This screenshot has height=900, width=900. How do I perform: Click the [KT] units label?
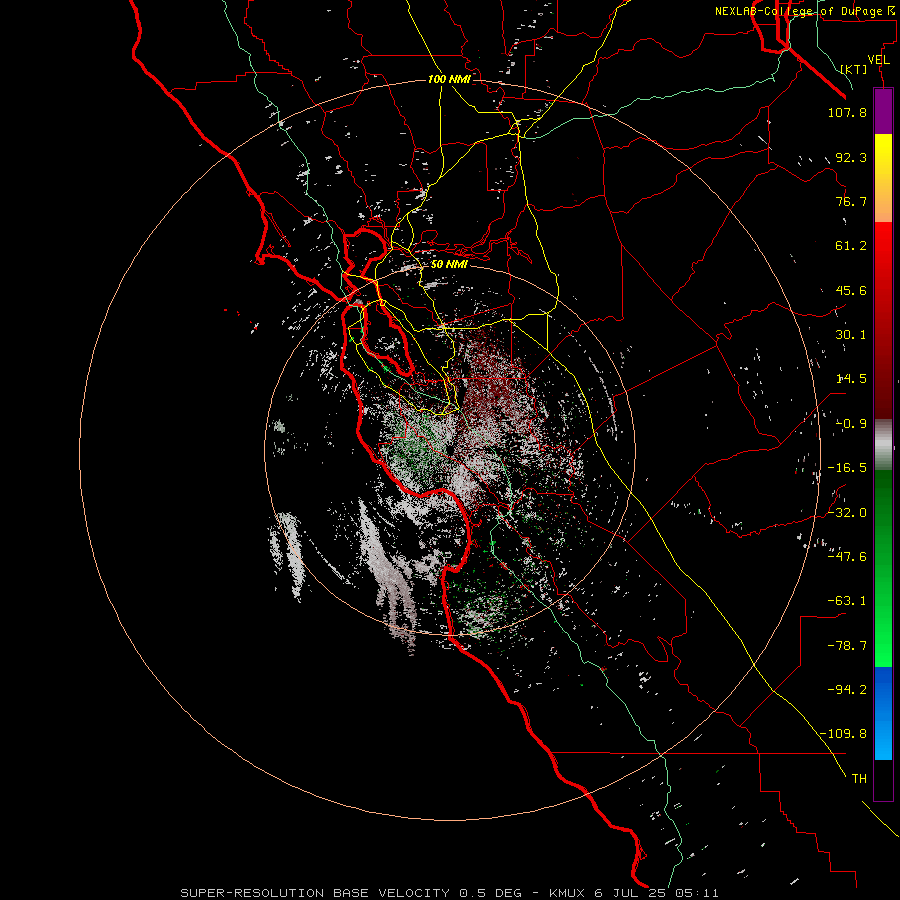(854, 69)
